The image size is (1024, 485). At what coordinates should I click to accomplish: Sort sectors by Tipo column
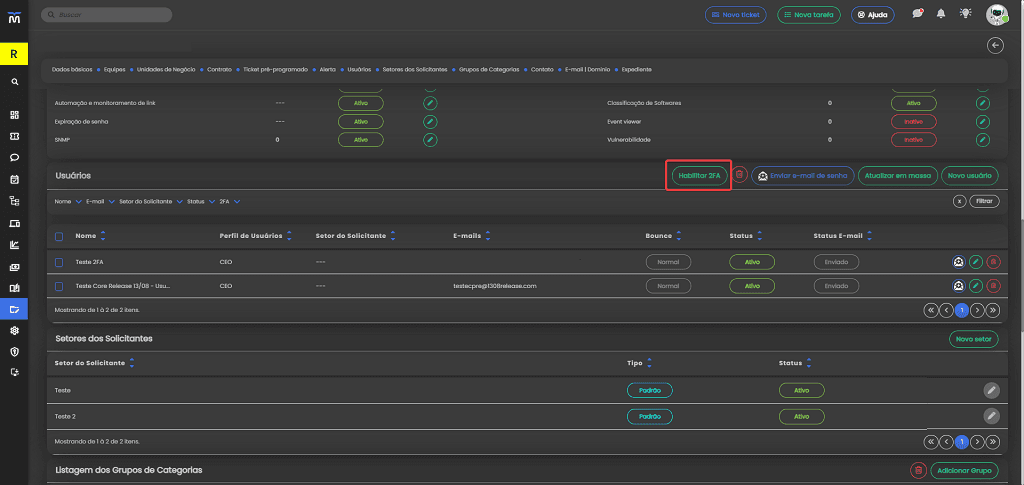[x=649, y=364]
